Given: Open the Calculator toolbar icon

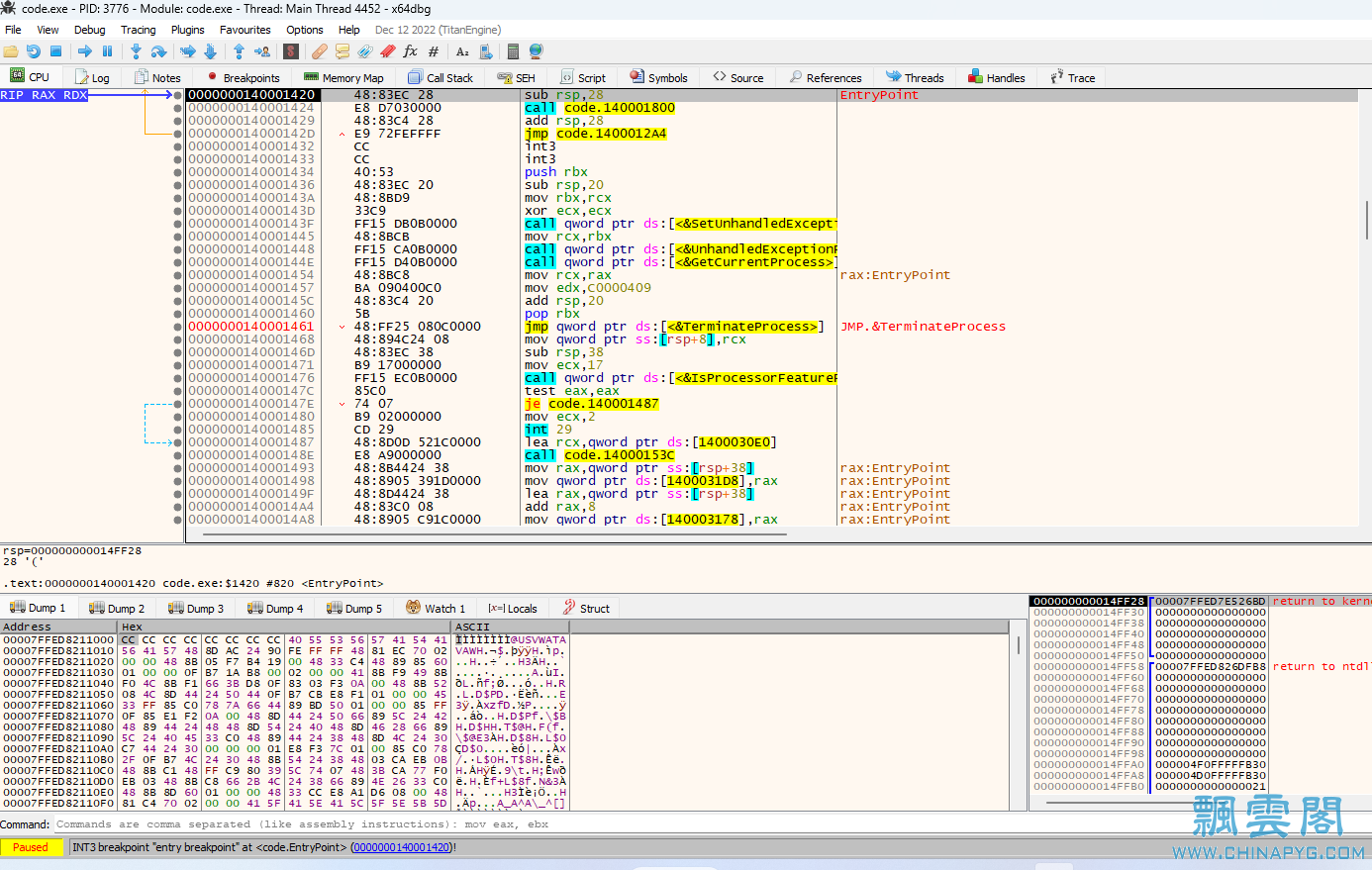Looking at the screenshot, I should click(x=514, y=51).
